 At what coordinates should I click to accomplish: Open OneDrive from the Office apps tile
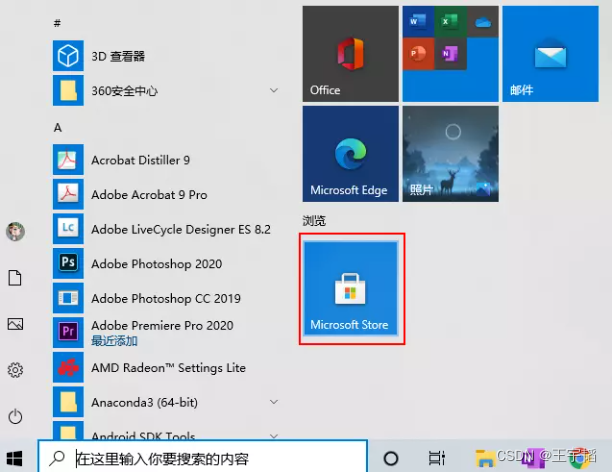(x=483, y=21)
